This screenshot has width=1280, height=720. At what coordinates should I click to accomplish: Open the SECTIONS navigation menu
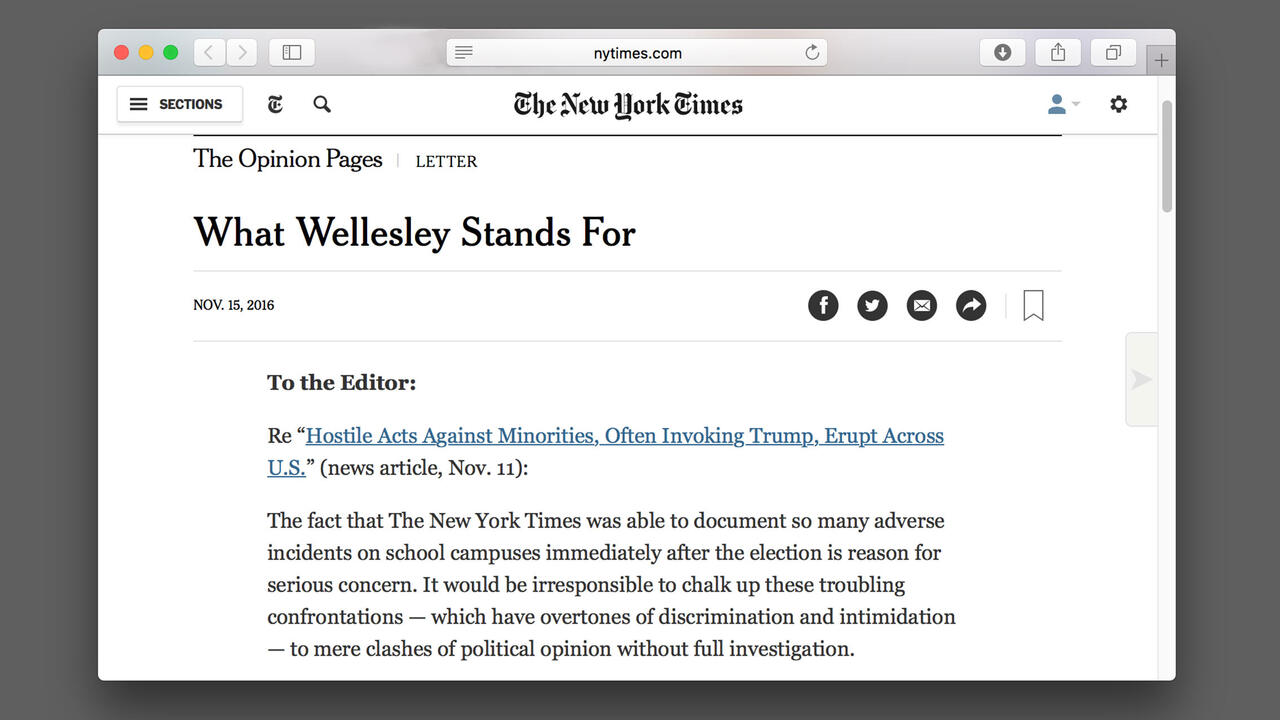pos(179,103)
